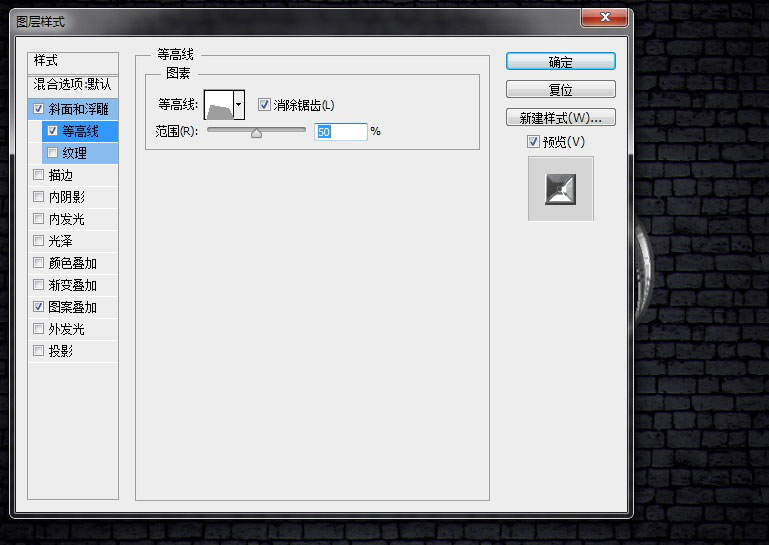This screenshot has height=545, width=769.
Task: Open the 图案叠加 style settings label
Action: tap(73, 308)
